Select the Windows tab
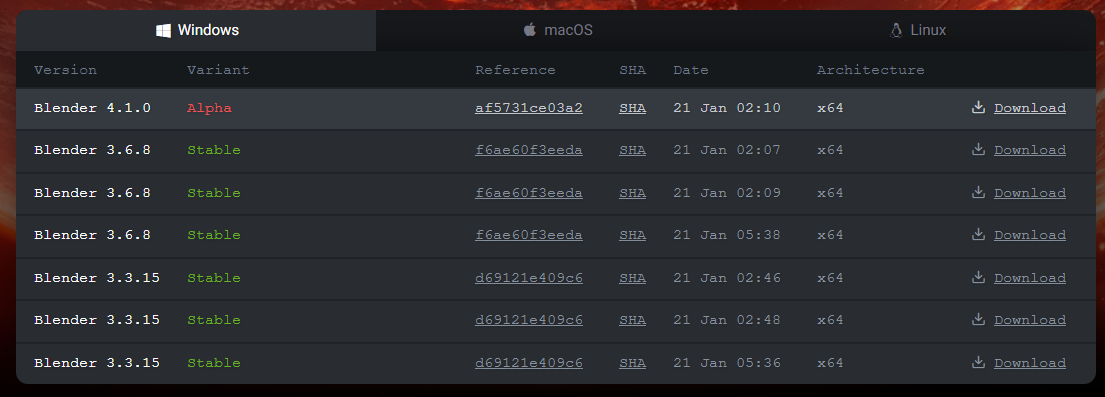This screenshot has width=1105, height=397. click(196, 30)
